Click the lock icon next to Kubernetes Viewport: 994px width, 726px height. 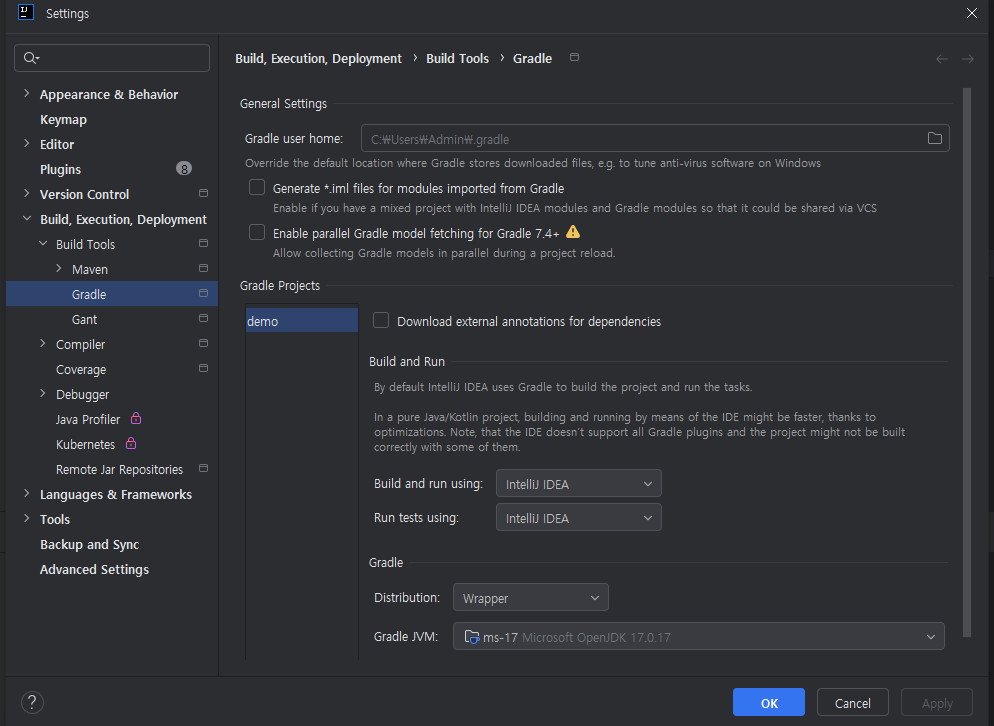pyautogui.click(x=131, y=443)
